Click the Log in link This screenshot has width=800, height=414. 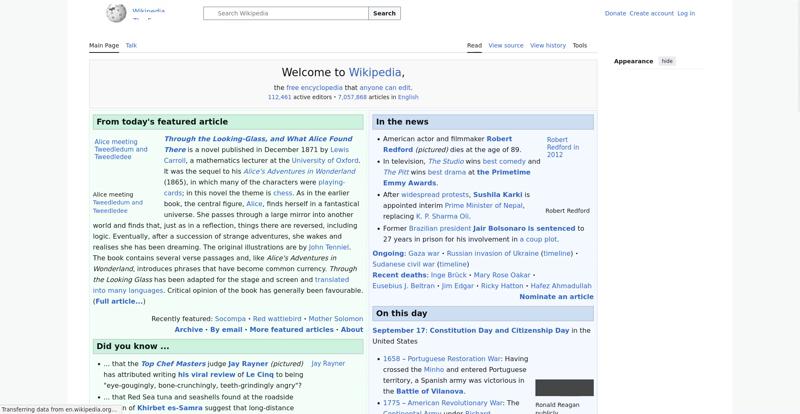tap(686, 13)
